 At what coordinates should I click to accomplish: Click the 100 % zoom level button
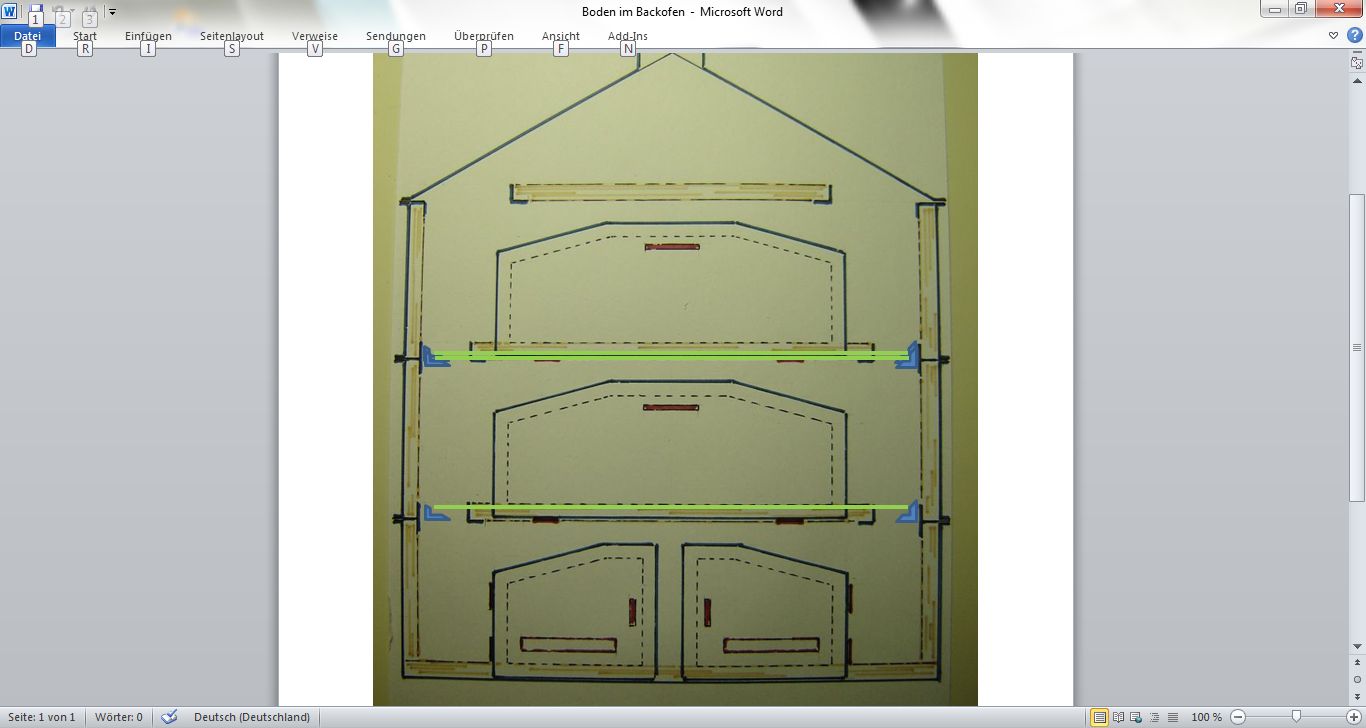1206,717
